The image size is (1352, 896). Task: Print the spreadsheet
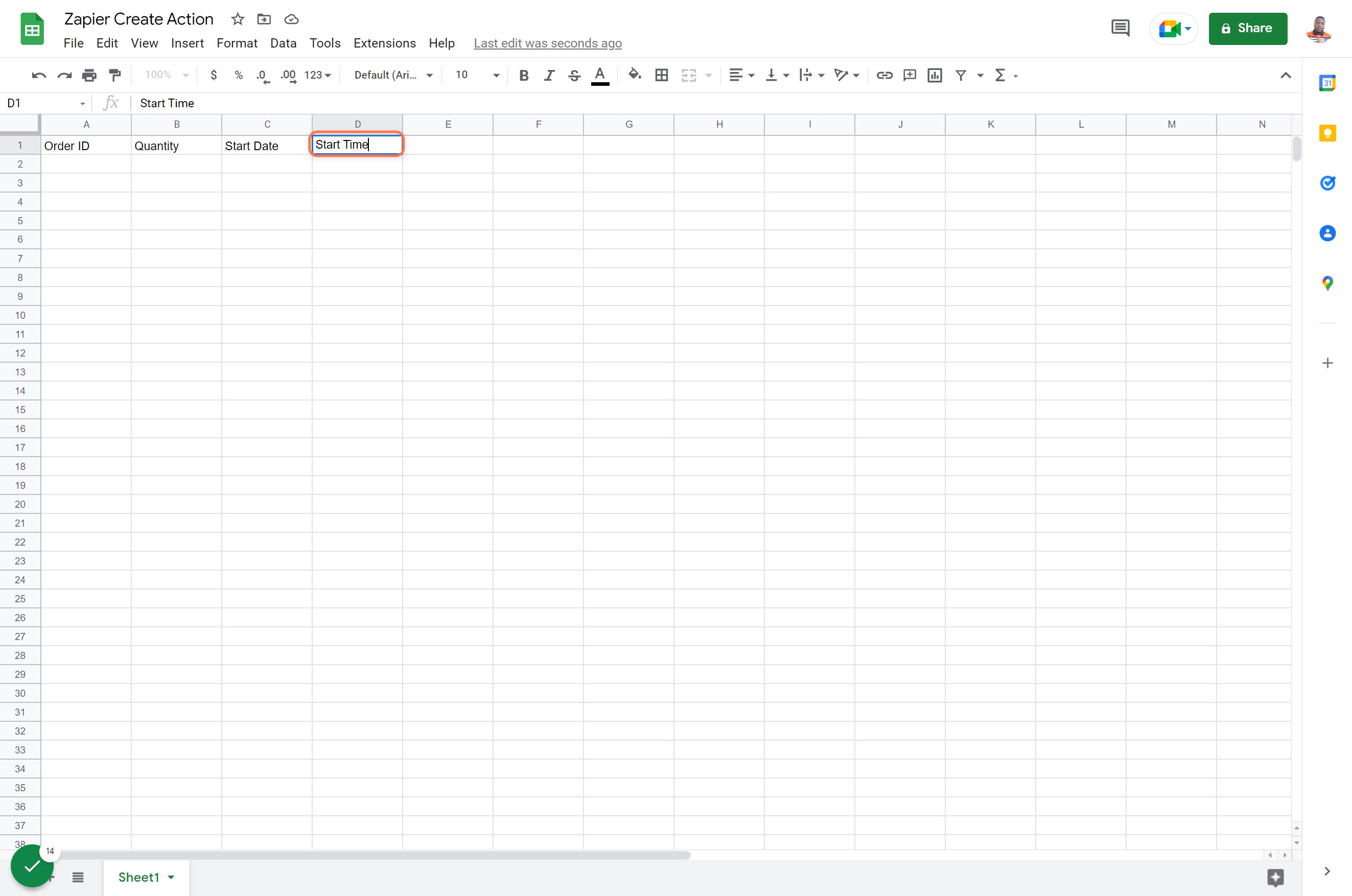tap(89, 75)
